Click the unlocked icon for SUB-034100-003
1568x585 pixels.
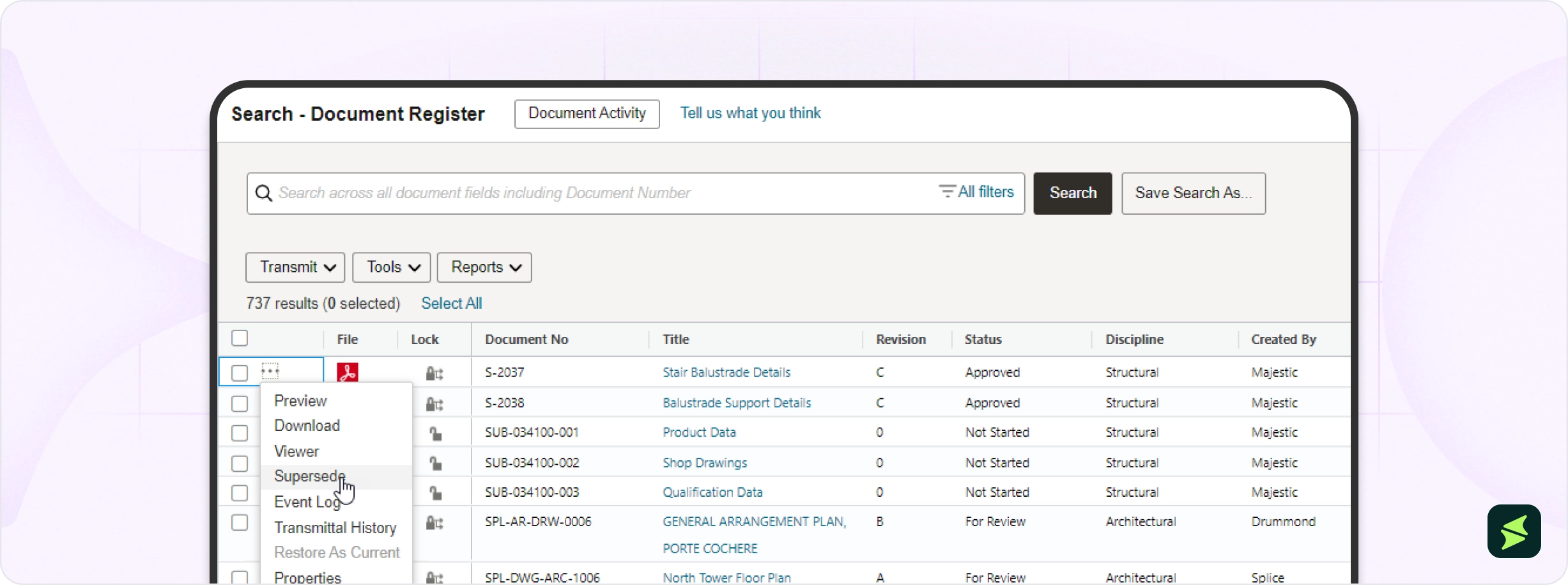(436, 493)
